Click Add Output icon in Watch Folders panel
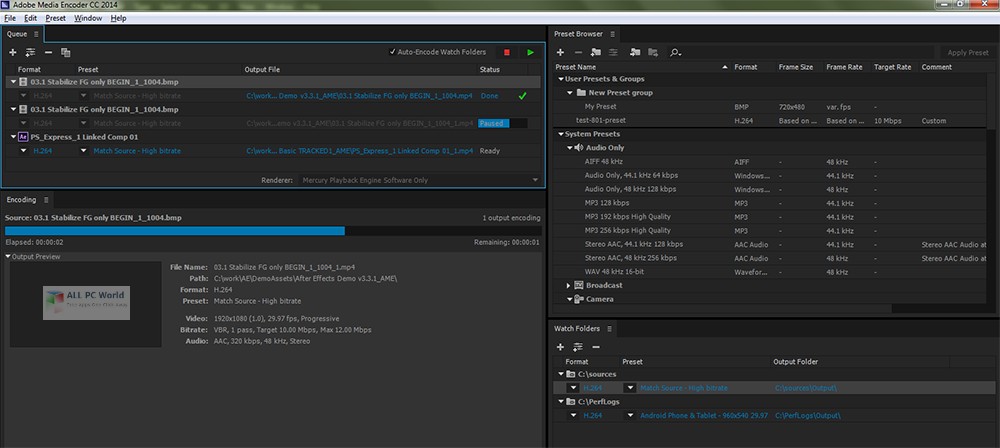1000x448 pixels. [578, 347]
